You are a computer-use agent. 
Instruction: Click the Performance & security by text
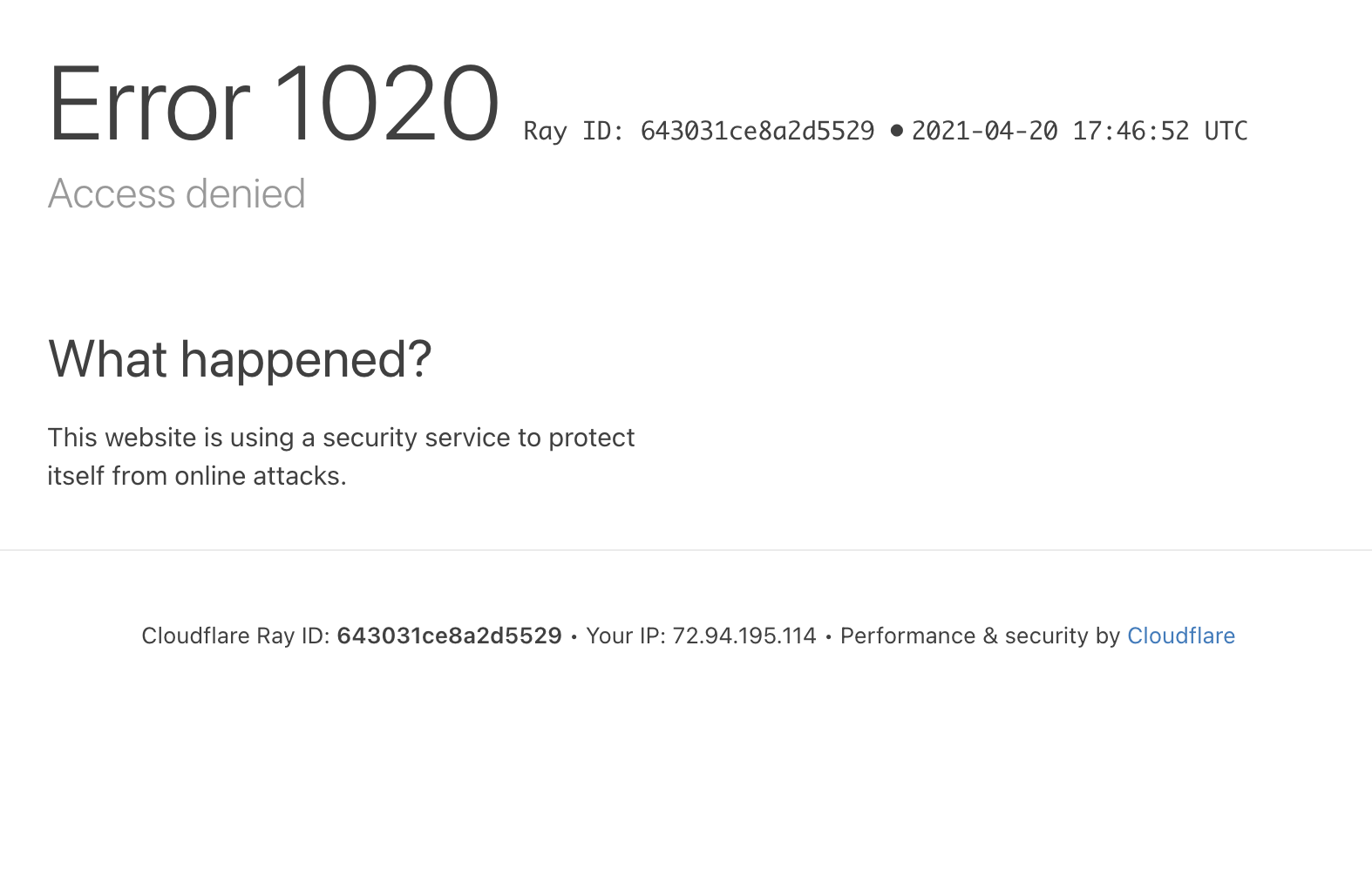(980, 636)
